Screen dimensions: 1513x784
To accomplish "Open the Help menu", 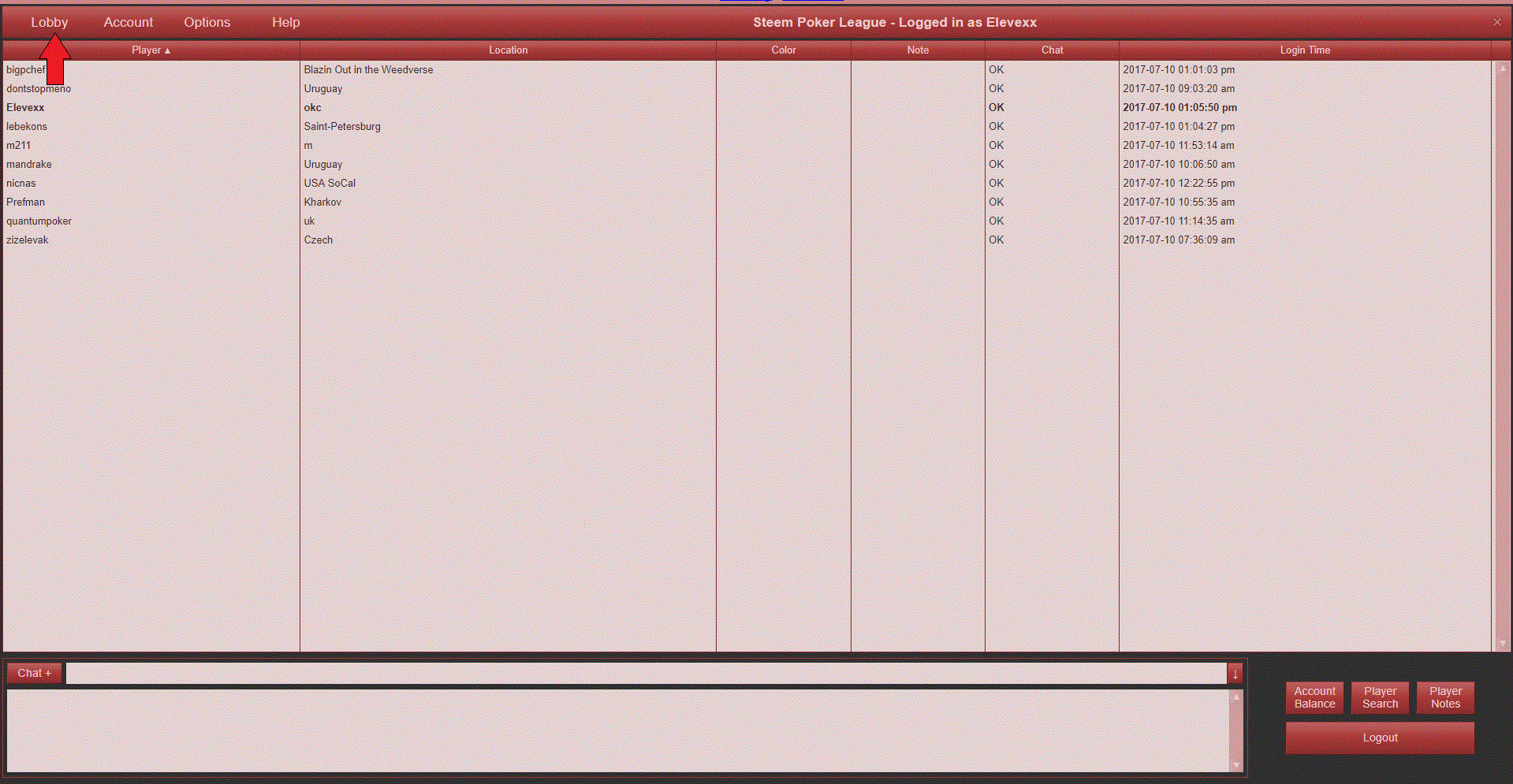I will pos(285,22).
